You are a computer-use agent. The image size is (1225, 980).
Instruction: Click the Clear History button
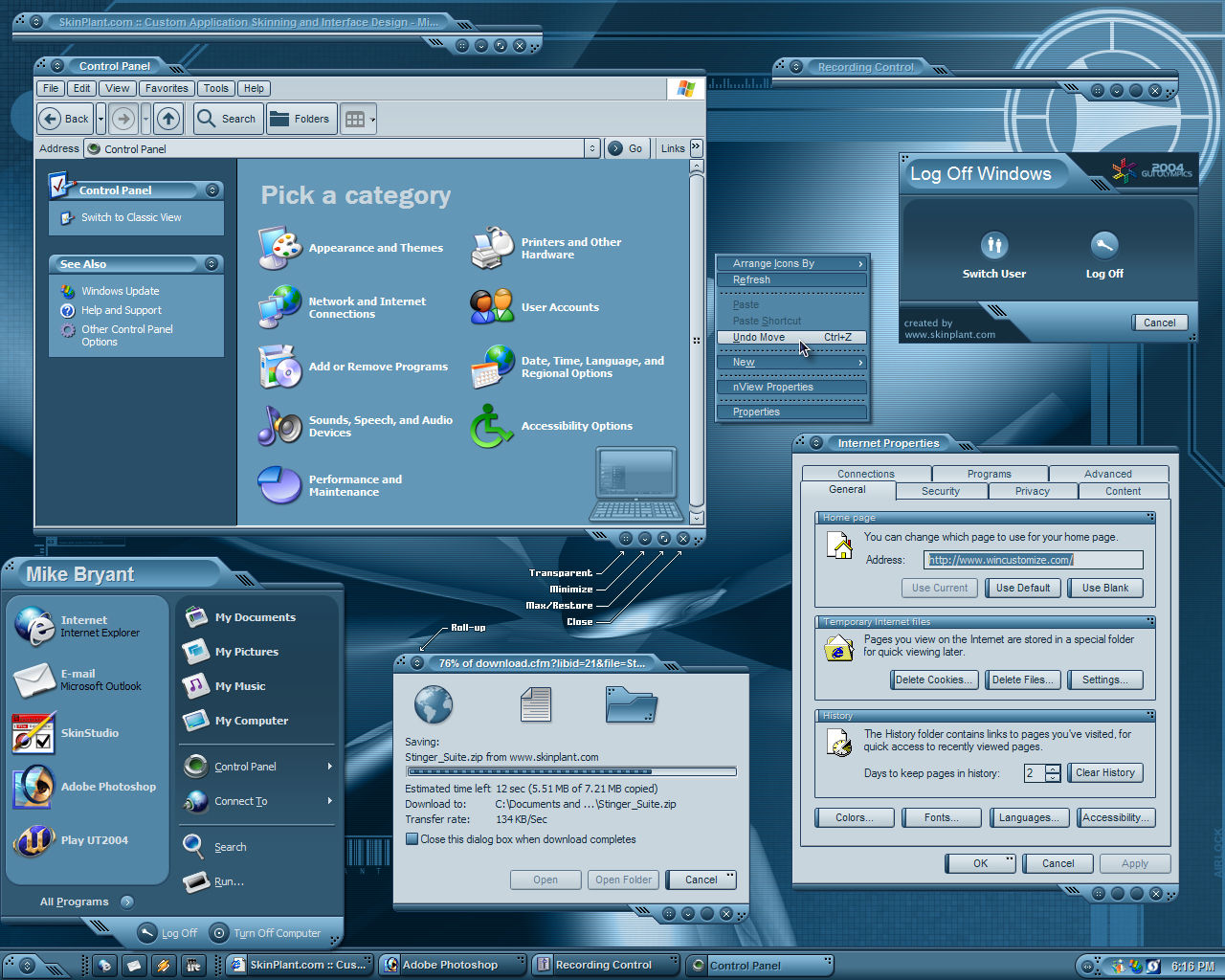(1104, 772)
